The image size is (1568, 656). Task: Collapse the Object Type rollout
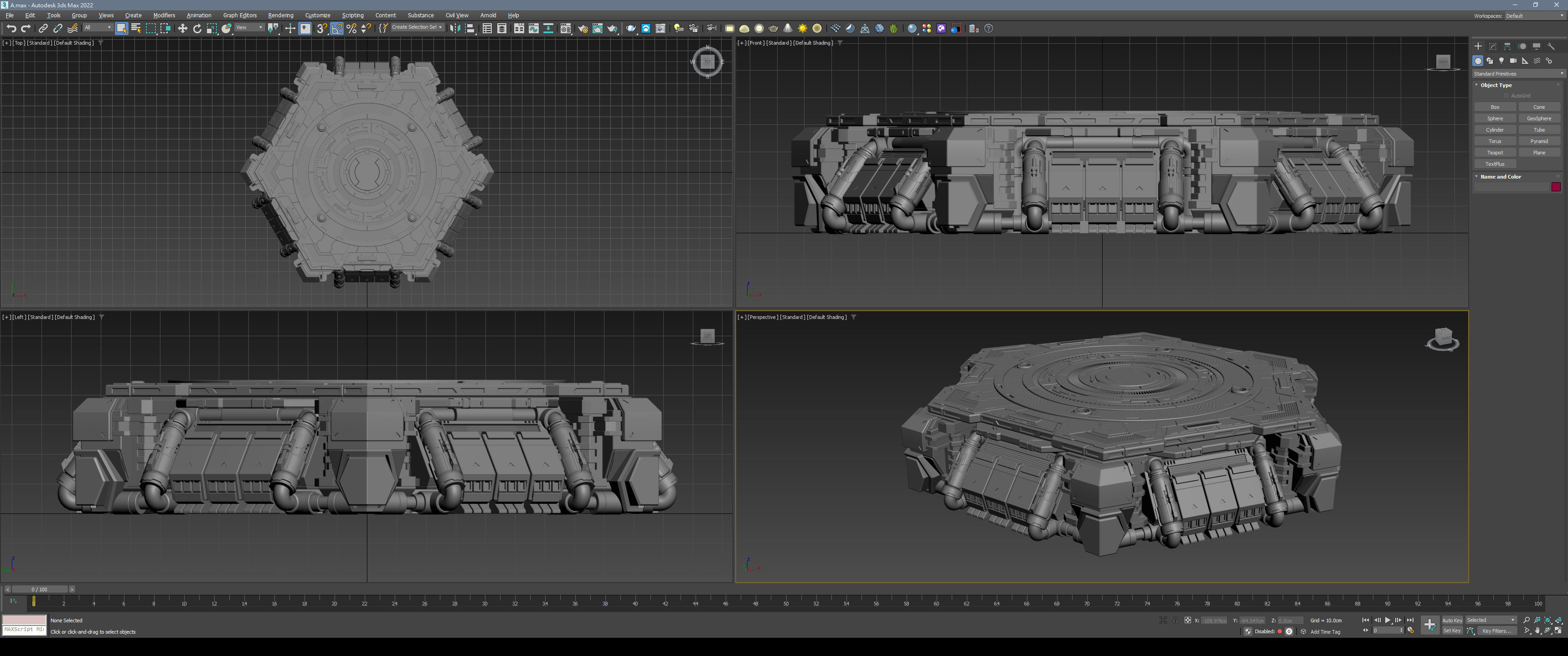(1496, 85)
